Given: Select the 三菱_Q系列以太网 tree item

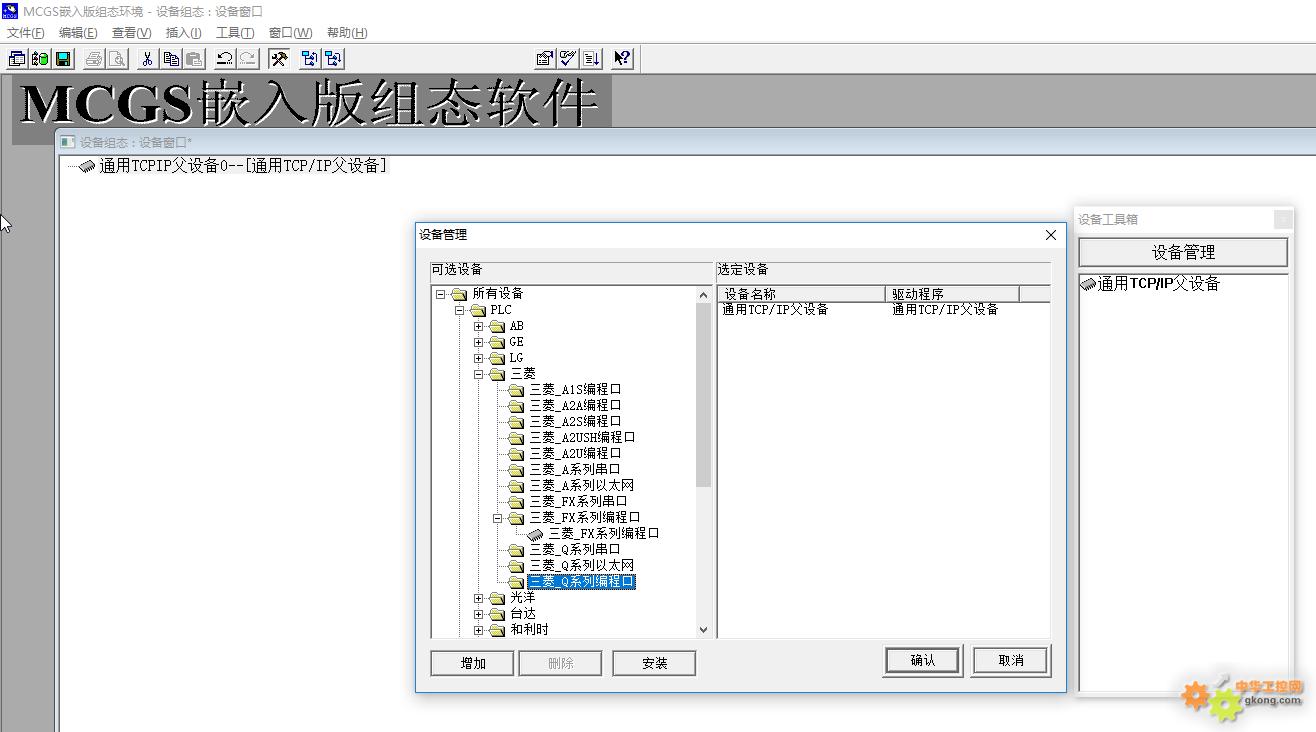Looking at the screenshot, I should (582, 566).
